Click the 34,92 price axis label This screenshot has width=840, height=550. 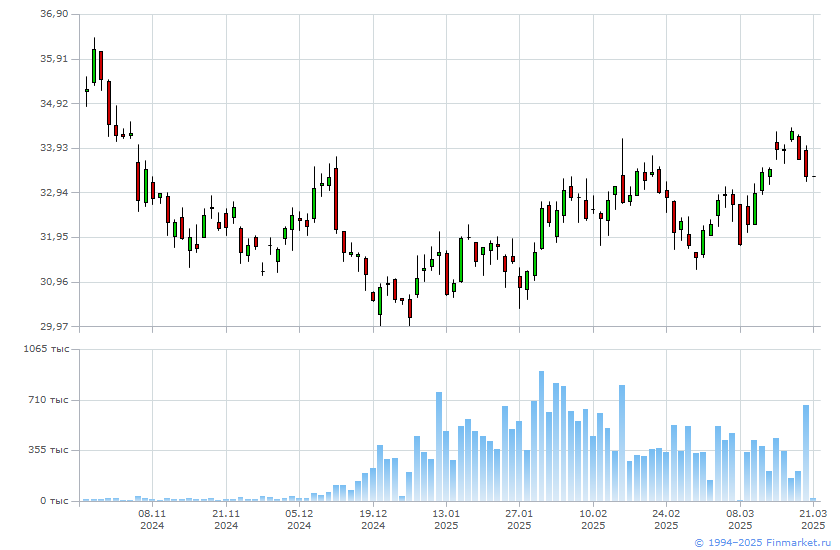click(x=54, y=103)
